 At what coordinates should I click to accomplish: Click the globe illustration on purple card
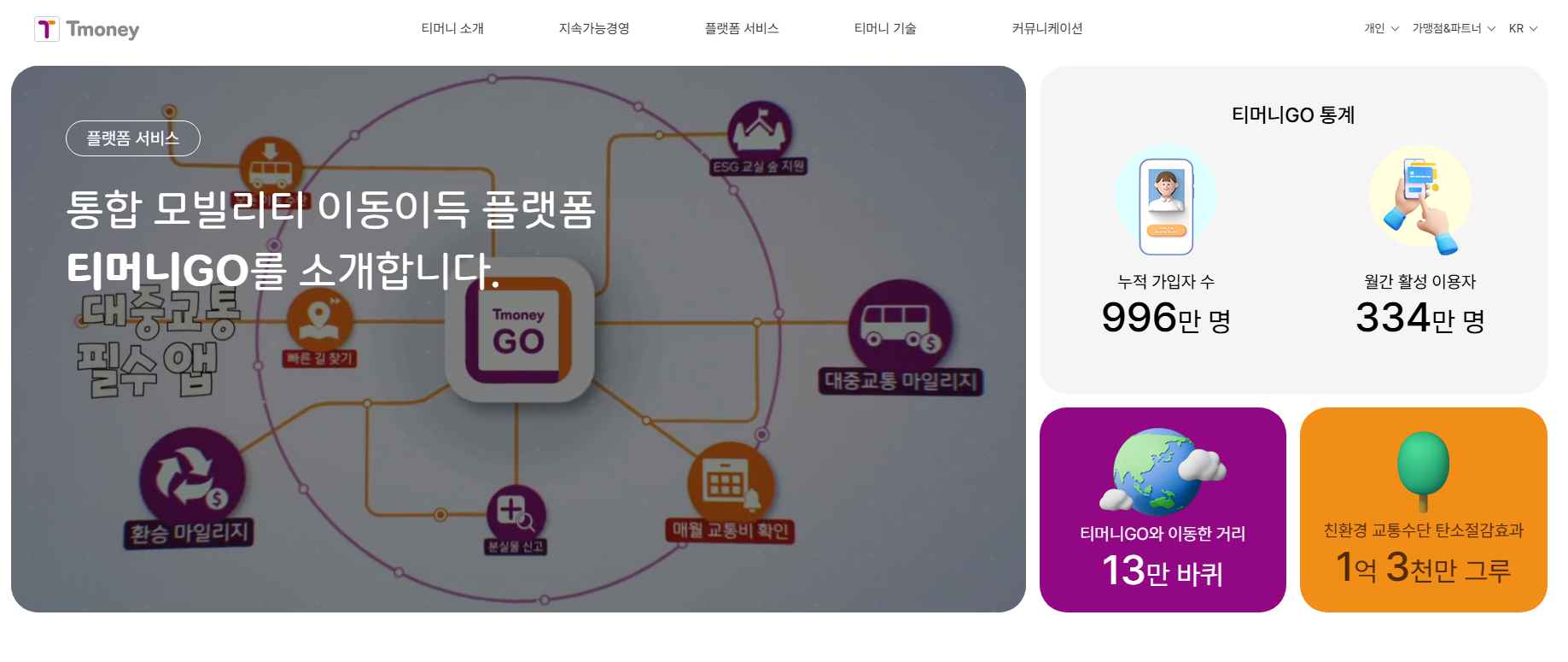(1161, 472)
